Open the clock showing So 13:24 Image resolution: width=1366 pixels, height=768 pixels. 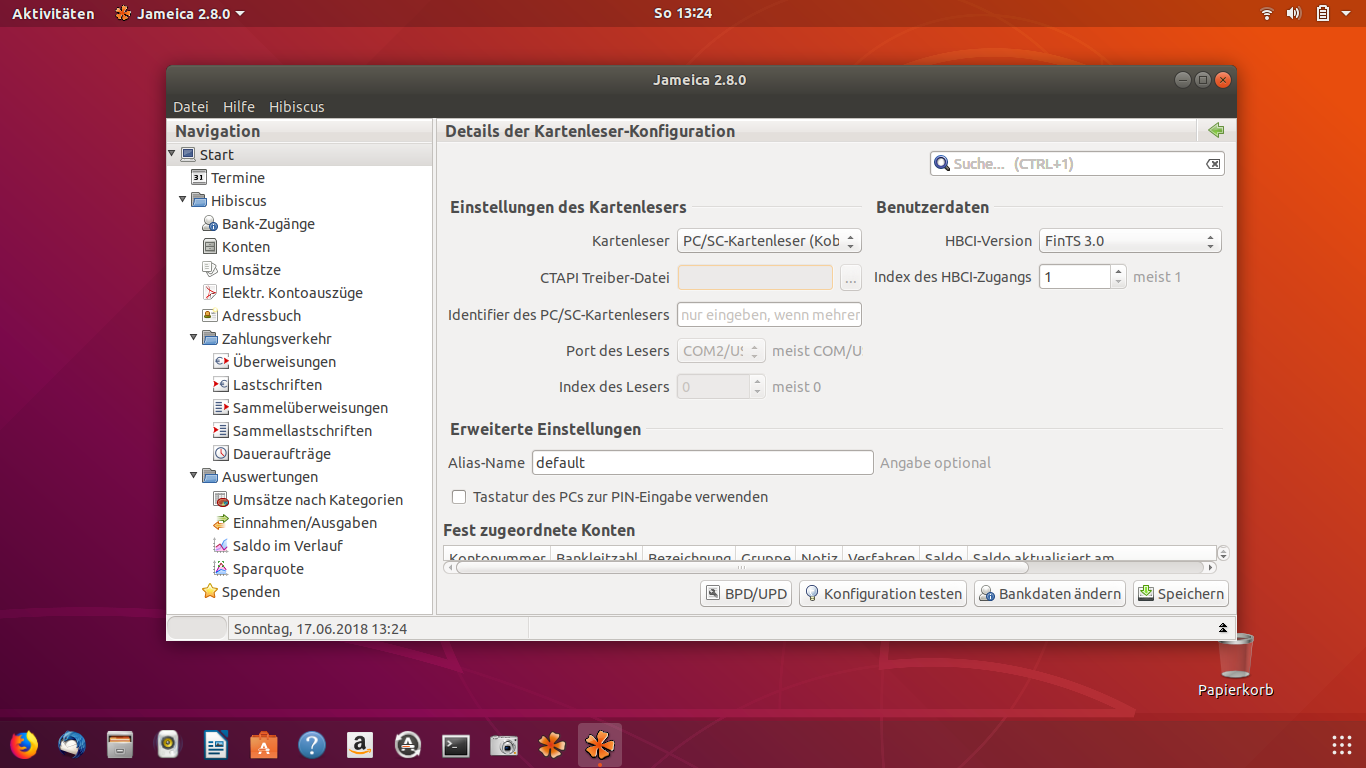point(683,13)
